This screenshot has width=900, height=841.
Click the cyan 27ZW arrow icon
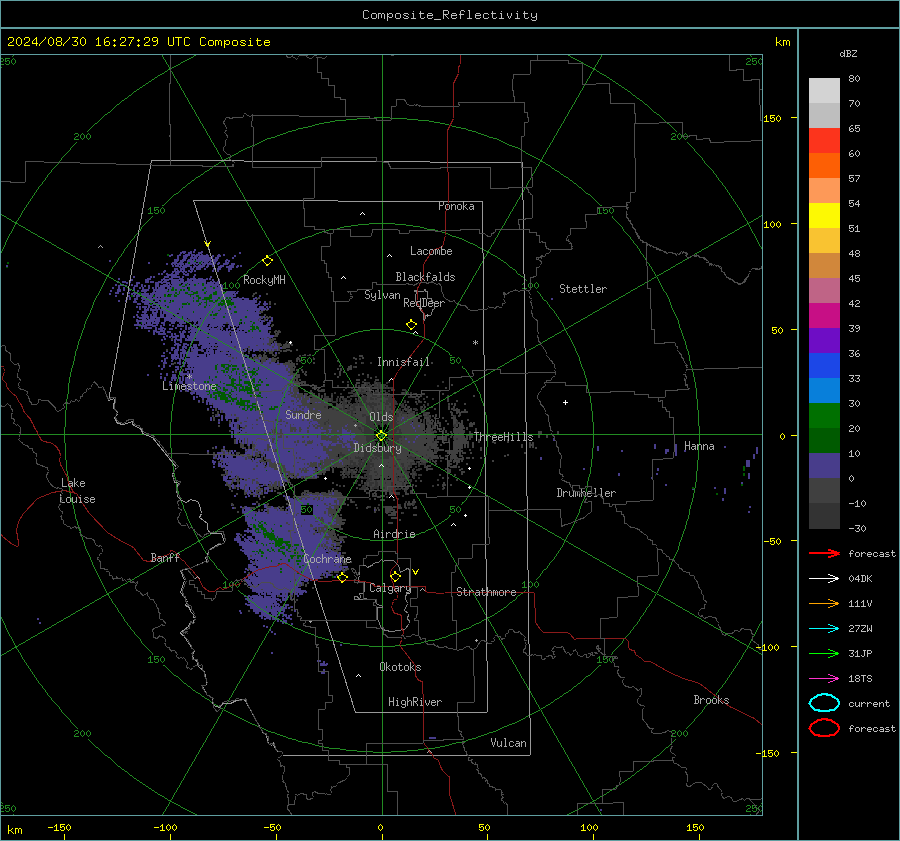point(824,629)
